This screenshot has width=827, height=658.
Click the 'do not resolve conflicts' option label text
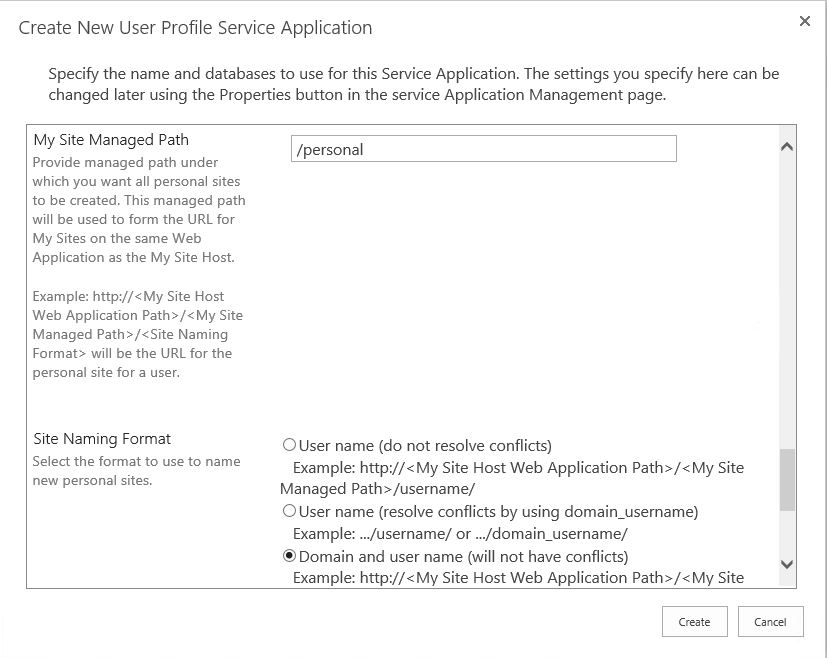tap(425, 445)
